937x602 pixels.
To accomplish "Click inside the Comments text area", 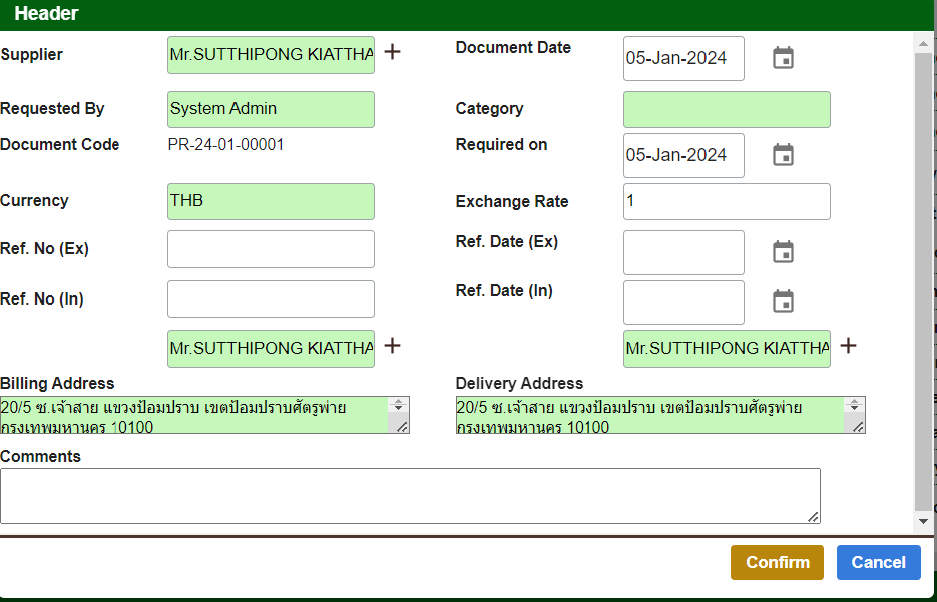I will click(x=410, y=495).
